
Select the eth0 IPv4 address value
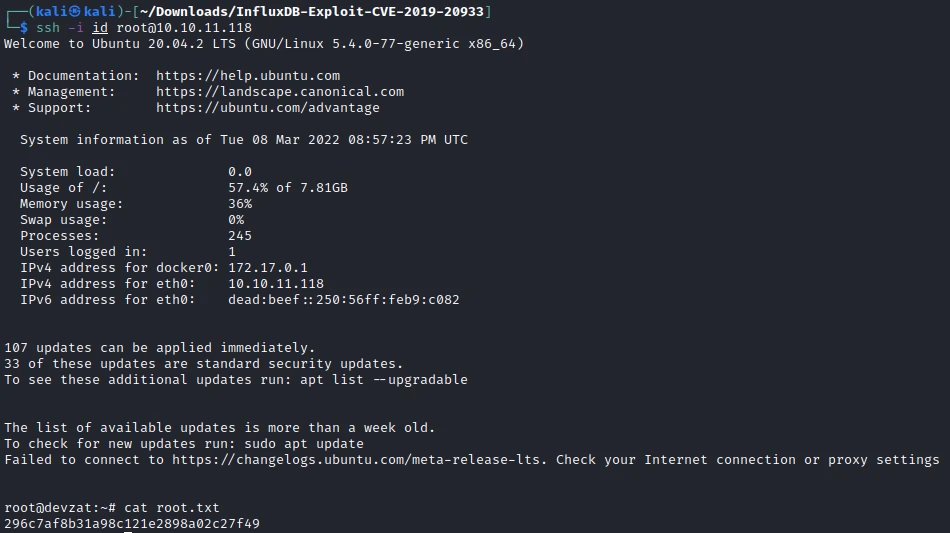(276, 284)
